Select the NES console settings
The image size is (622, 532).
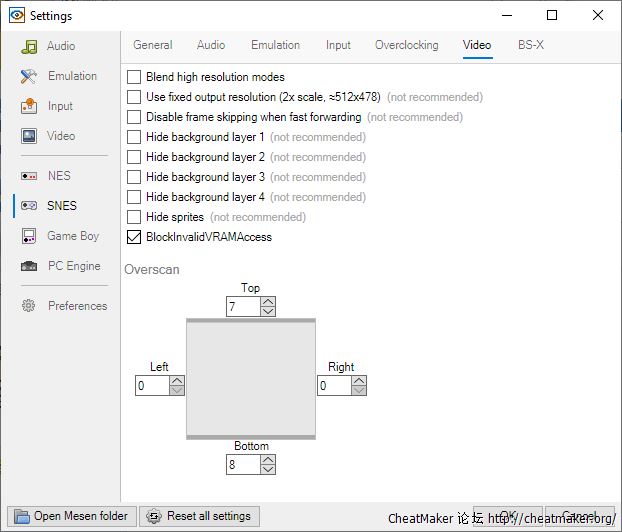tap(59, 176)
